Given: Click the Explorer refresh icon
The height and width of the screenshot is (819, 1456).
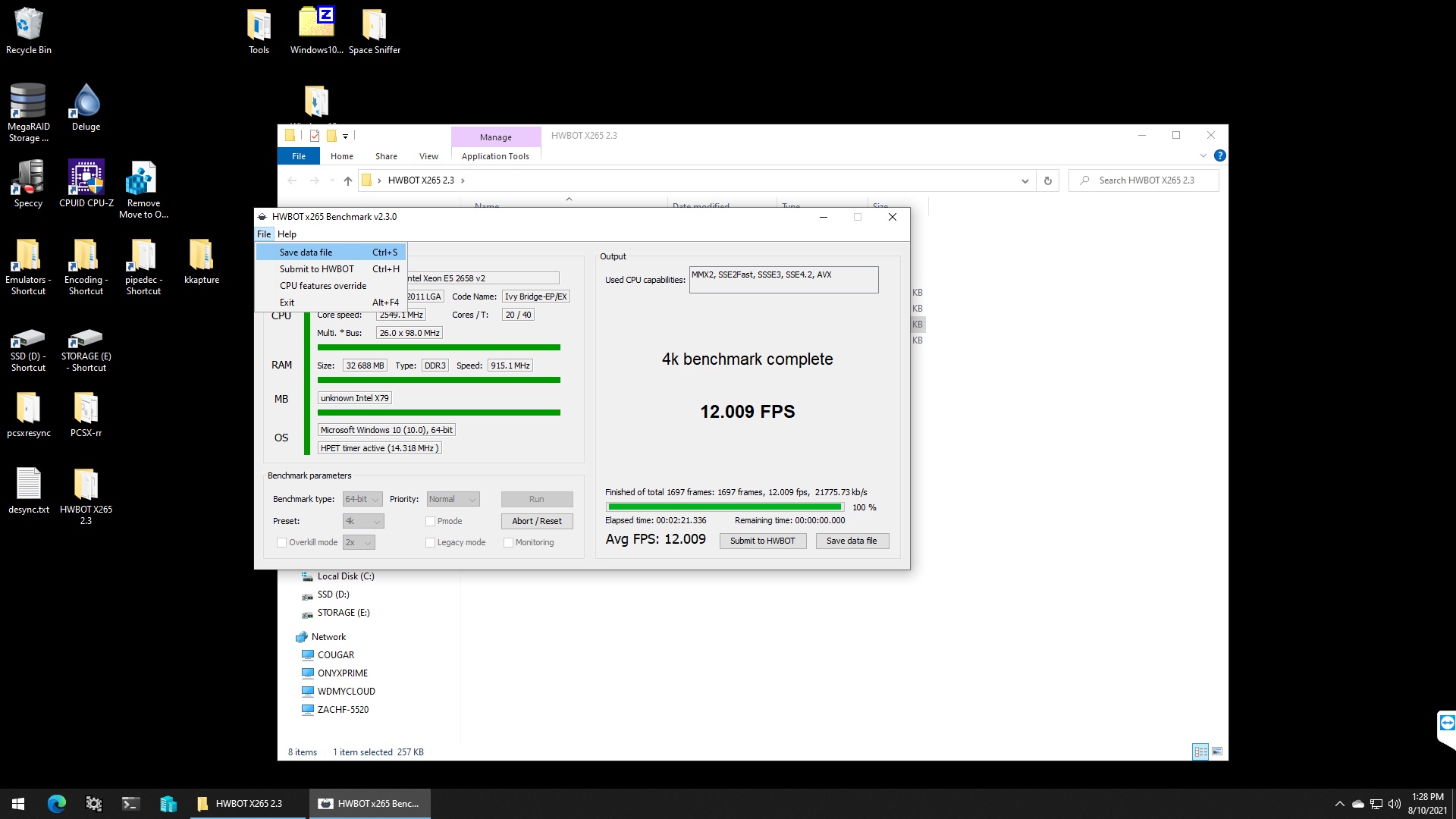Looking at the screenshot, I should pyautogui.click(x=1047, y=180).
